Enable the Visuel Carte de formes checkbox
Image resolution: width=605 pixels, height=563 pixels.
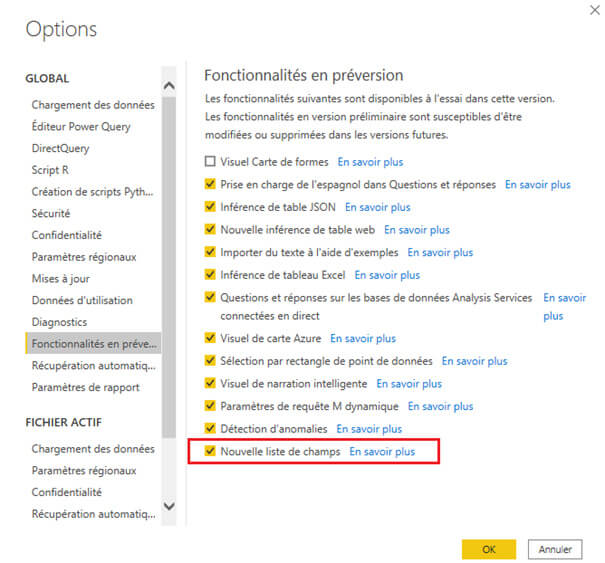click(x=210, y=161)
